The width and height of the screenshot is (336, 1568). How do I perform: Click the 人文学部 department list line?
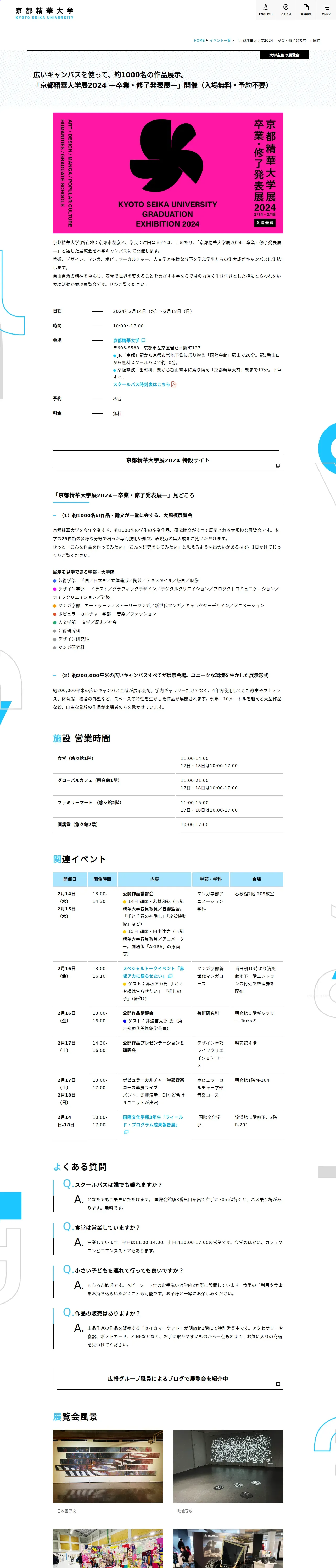click(x=85, y=622)
